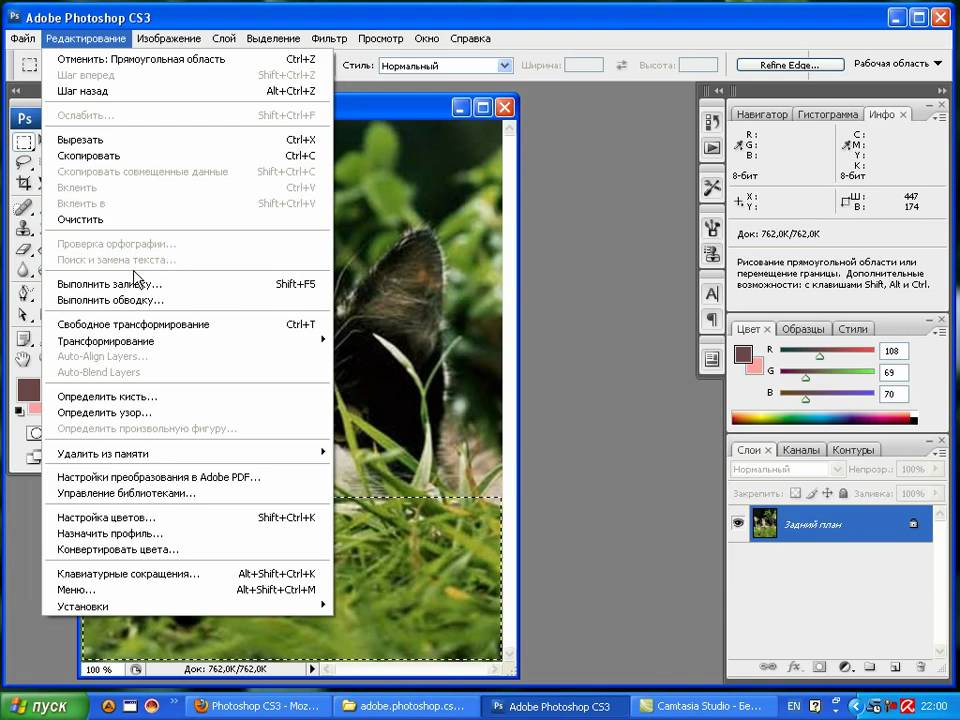Select the Healing Brush tool
This screenshot has height=720, width=960.
(24, 208)
